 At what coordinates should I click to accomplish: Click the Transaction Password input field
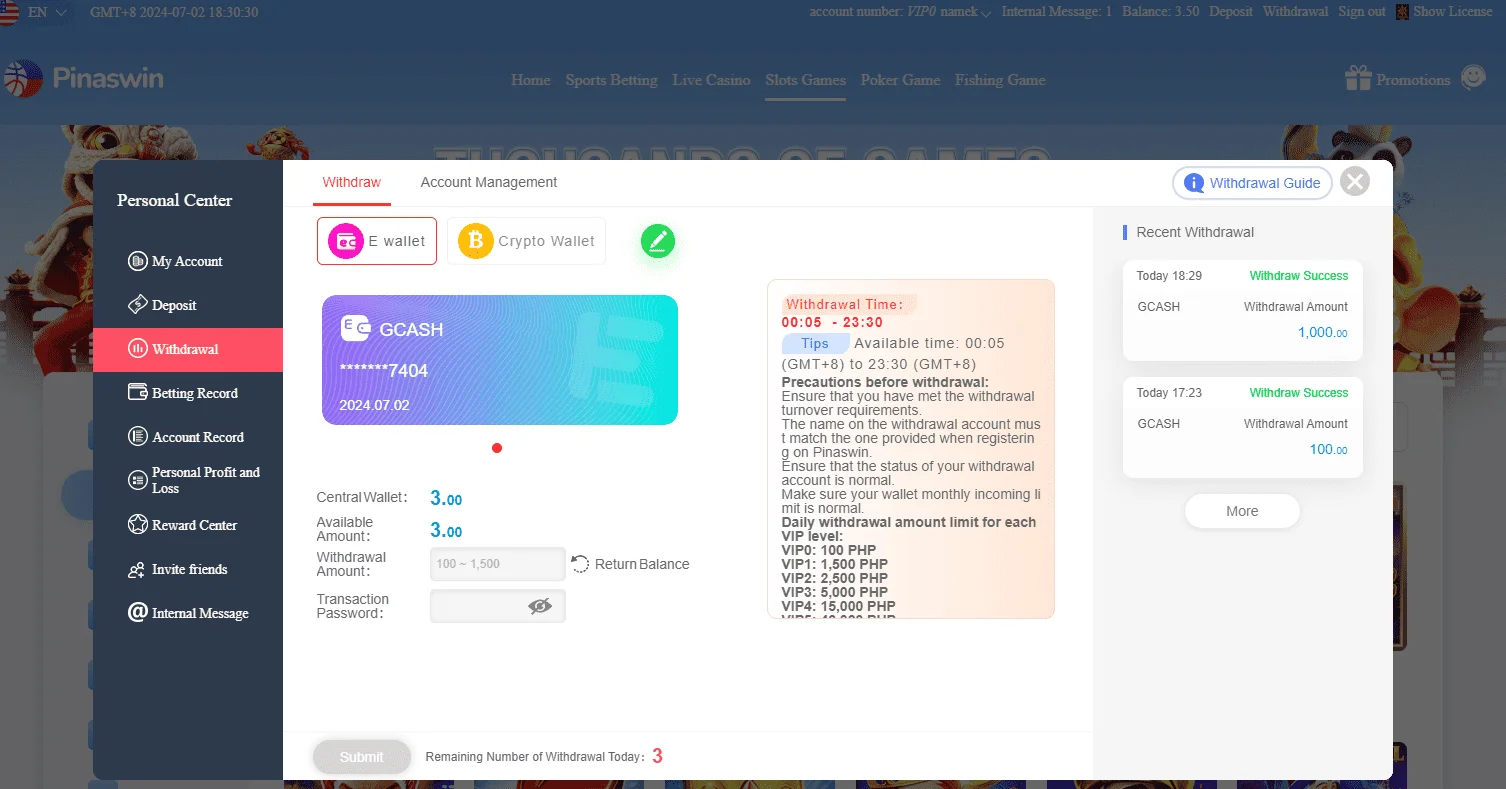(498, 606)
